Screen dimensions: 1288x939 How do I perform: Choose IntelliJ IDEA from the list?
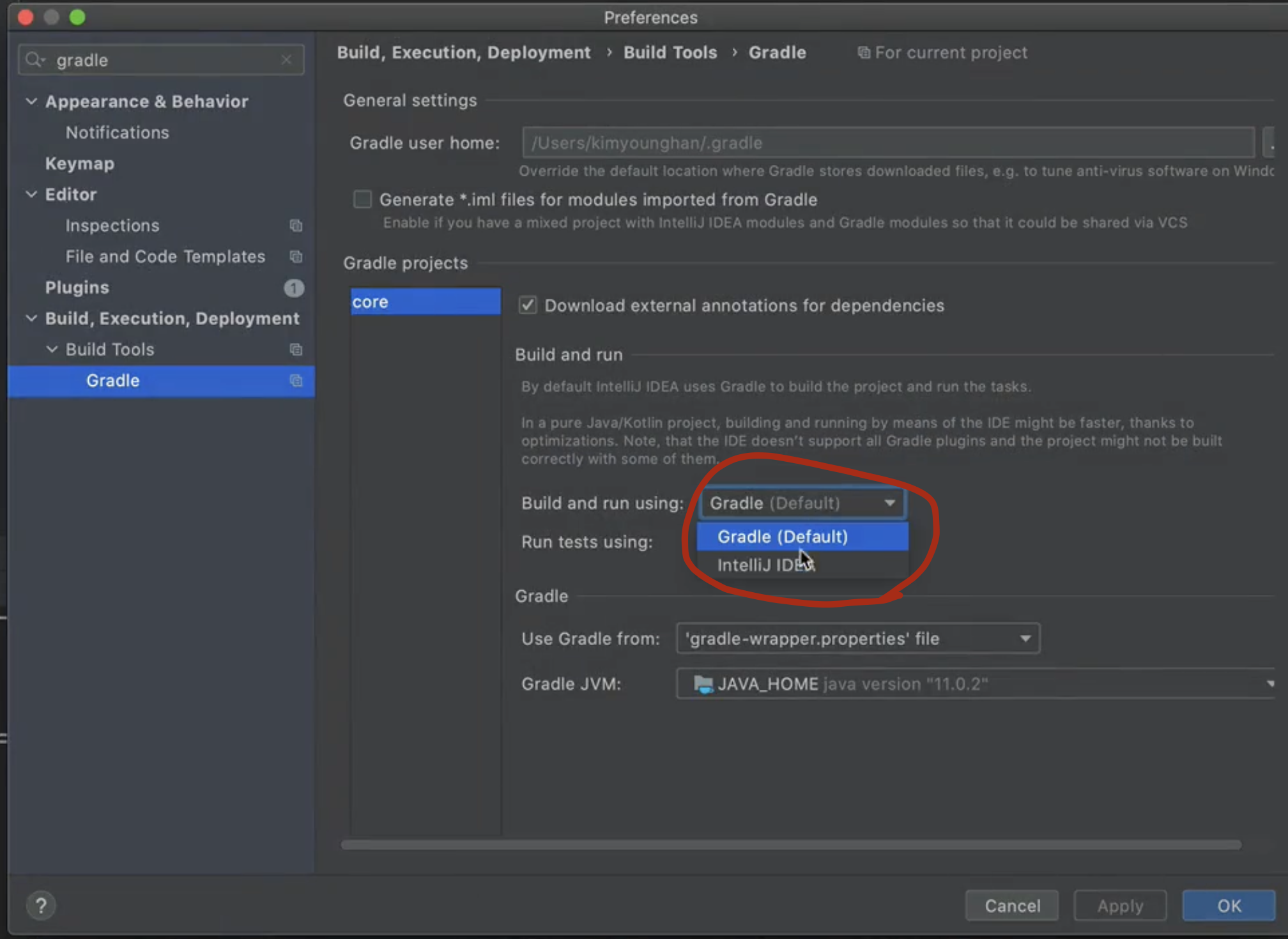tap(802, 565)
